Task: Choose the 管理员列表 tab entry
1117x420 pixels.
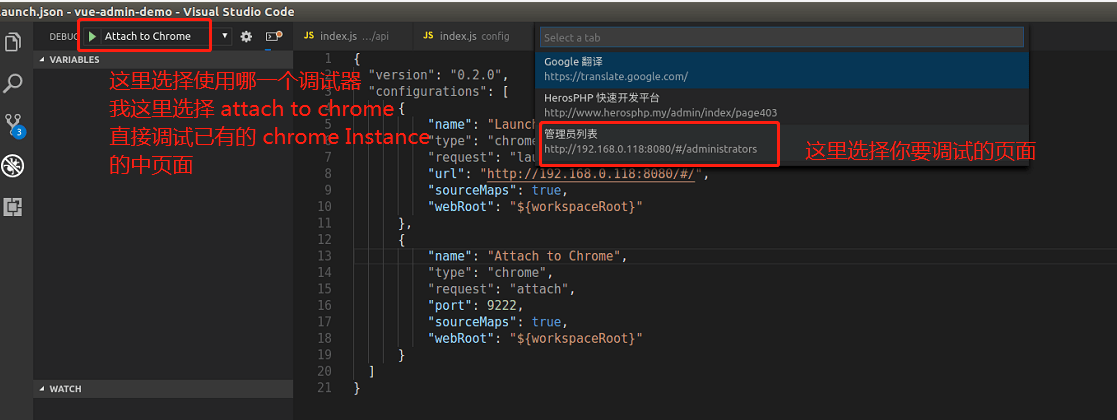Action: click(x=781, y=141)
